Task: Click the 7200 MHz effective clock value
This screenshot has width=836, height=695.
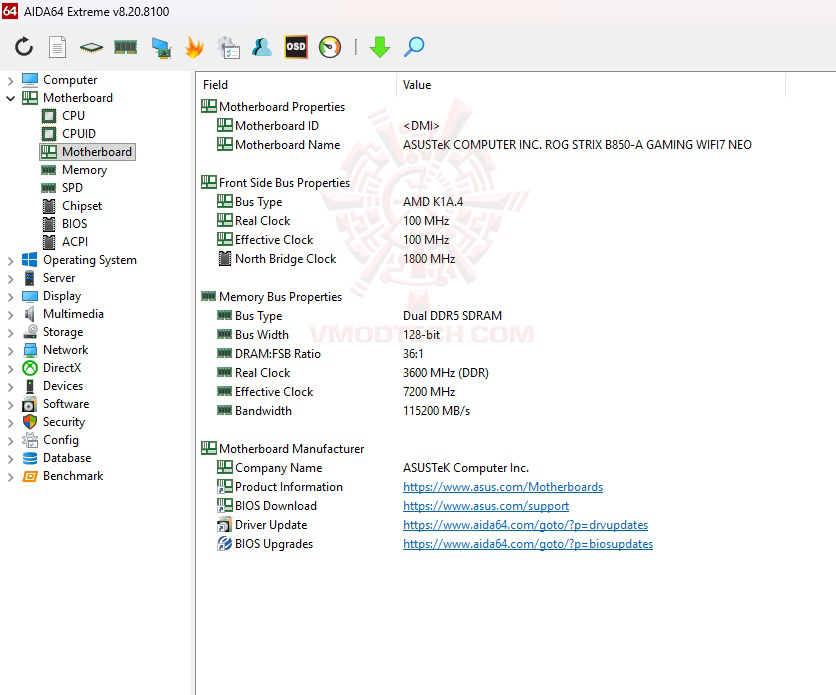Action: pos(429,392)
